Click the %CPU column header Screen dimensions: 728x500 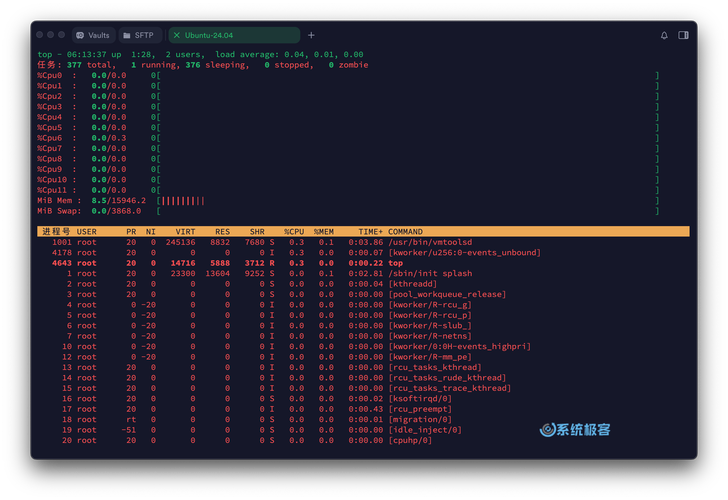(294, 231)
